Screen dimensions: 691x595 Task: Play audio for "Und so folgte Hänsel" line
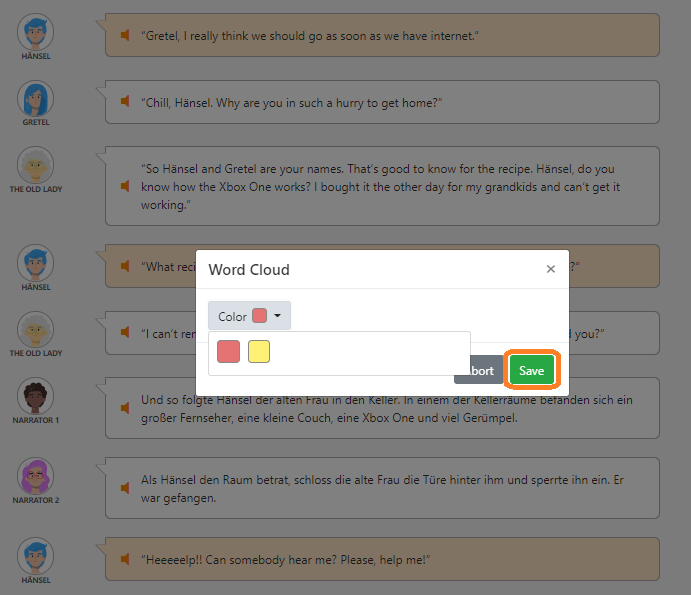(x=125, y=408)
